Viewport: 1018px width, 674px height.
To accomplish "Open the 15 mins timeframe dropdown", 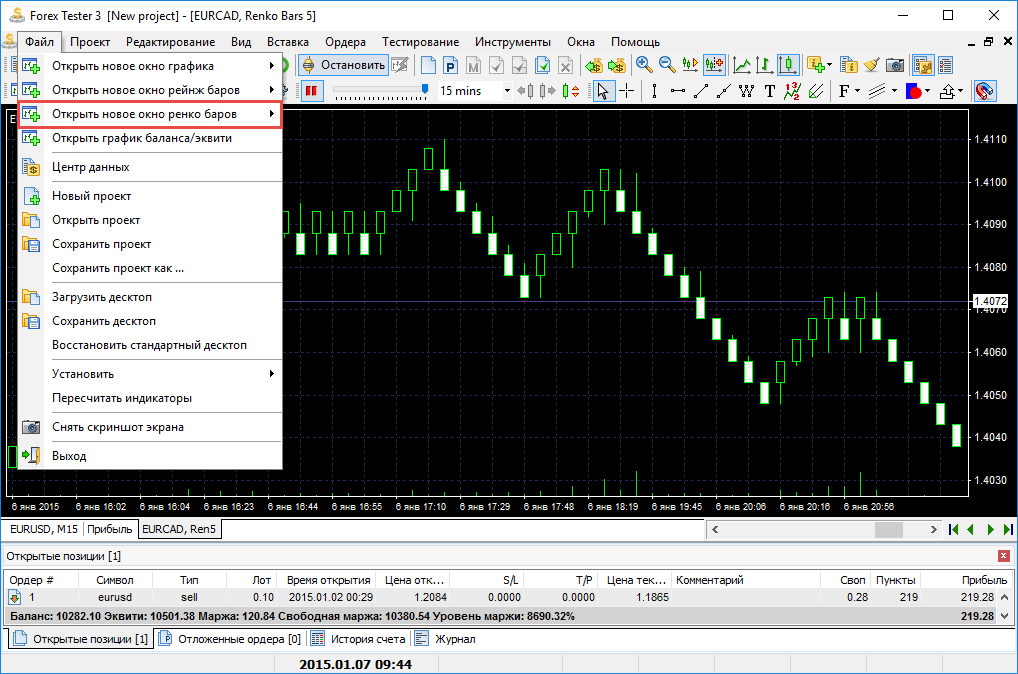I will click(507, 91).
